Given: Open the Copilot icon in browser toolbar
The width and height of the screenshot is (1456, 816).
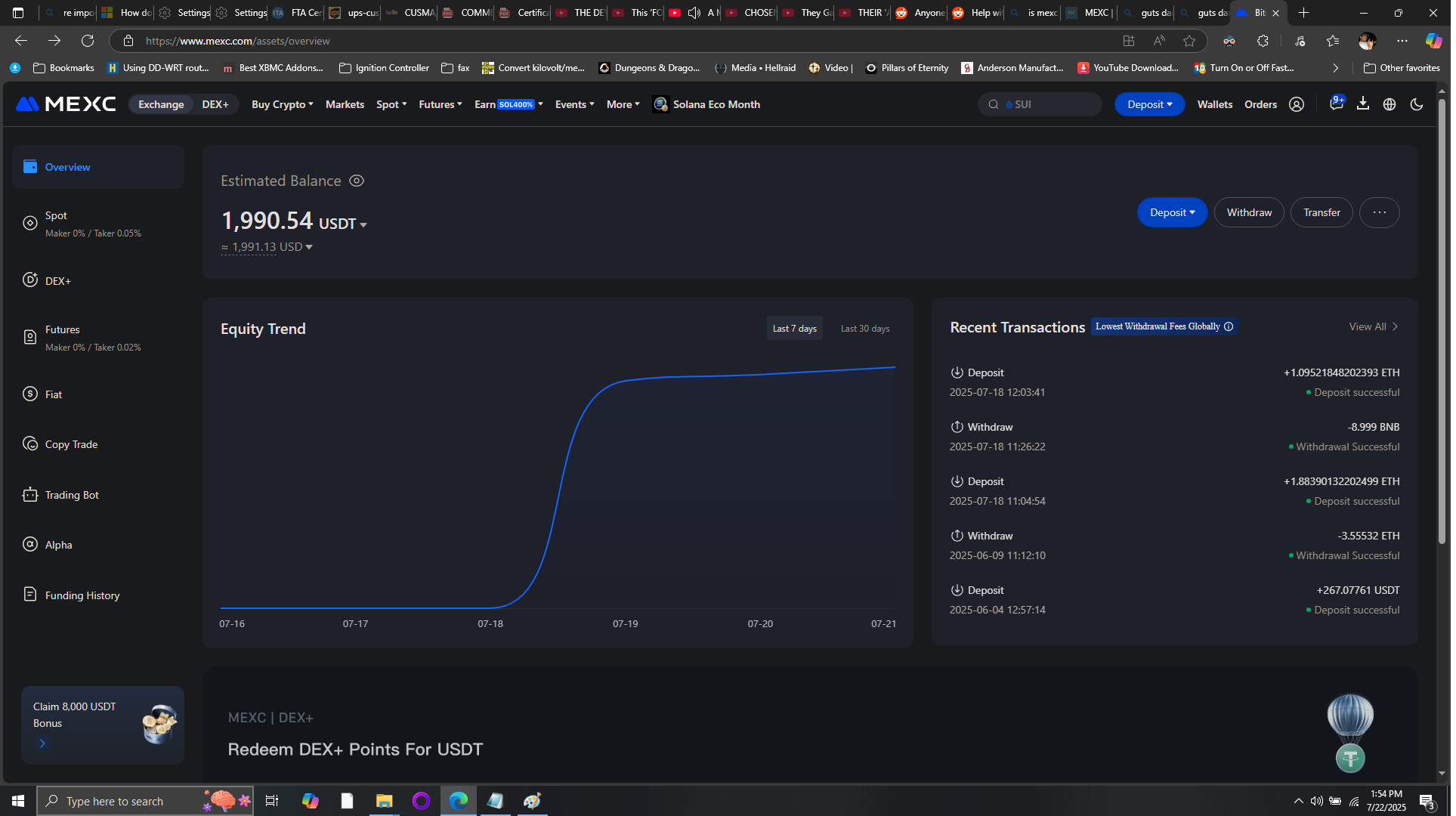Looking at the screenshot, I should [x=1433, y=41].
